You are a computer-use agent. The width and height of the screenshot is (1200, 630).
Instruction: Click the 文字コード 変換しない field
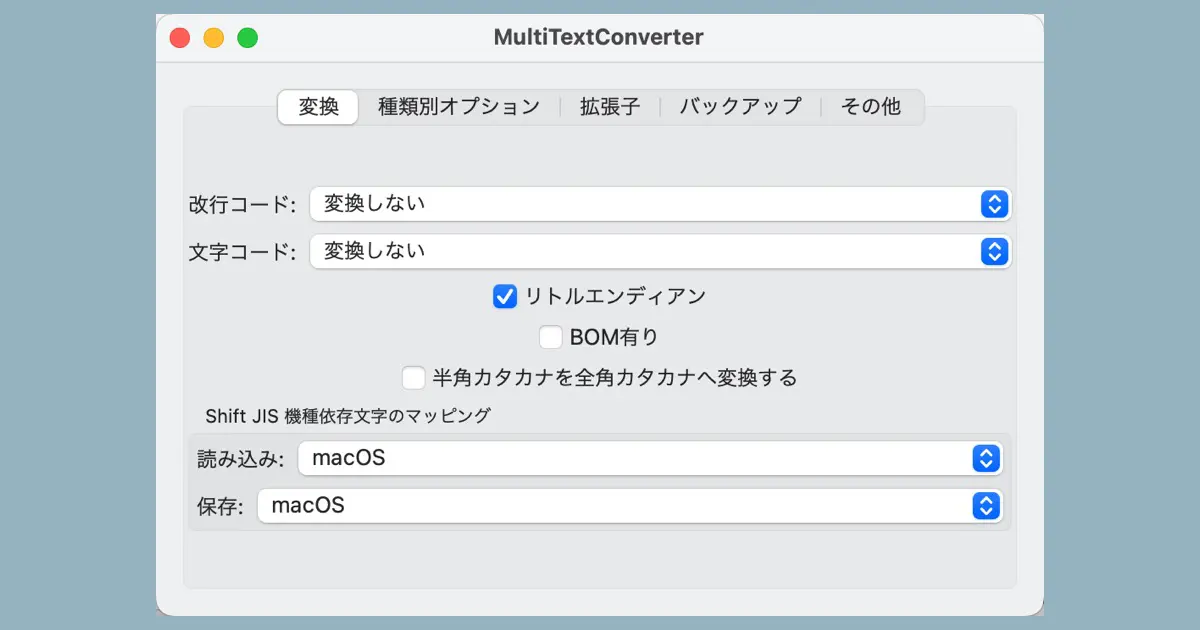click(x=660, y=251)
